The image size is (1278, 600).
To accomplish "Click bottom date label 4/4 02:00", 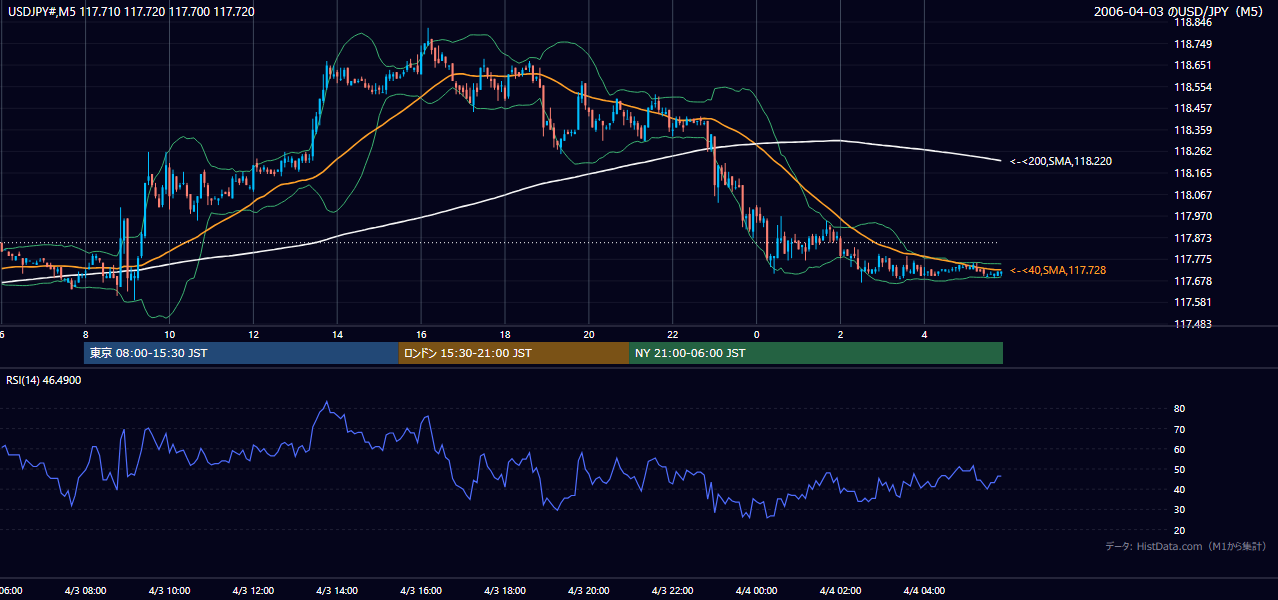I will pyautogui.click(x=841, y=590).
